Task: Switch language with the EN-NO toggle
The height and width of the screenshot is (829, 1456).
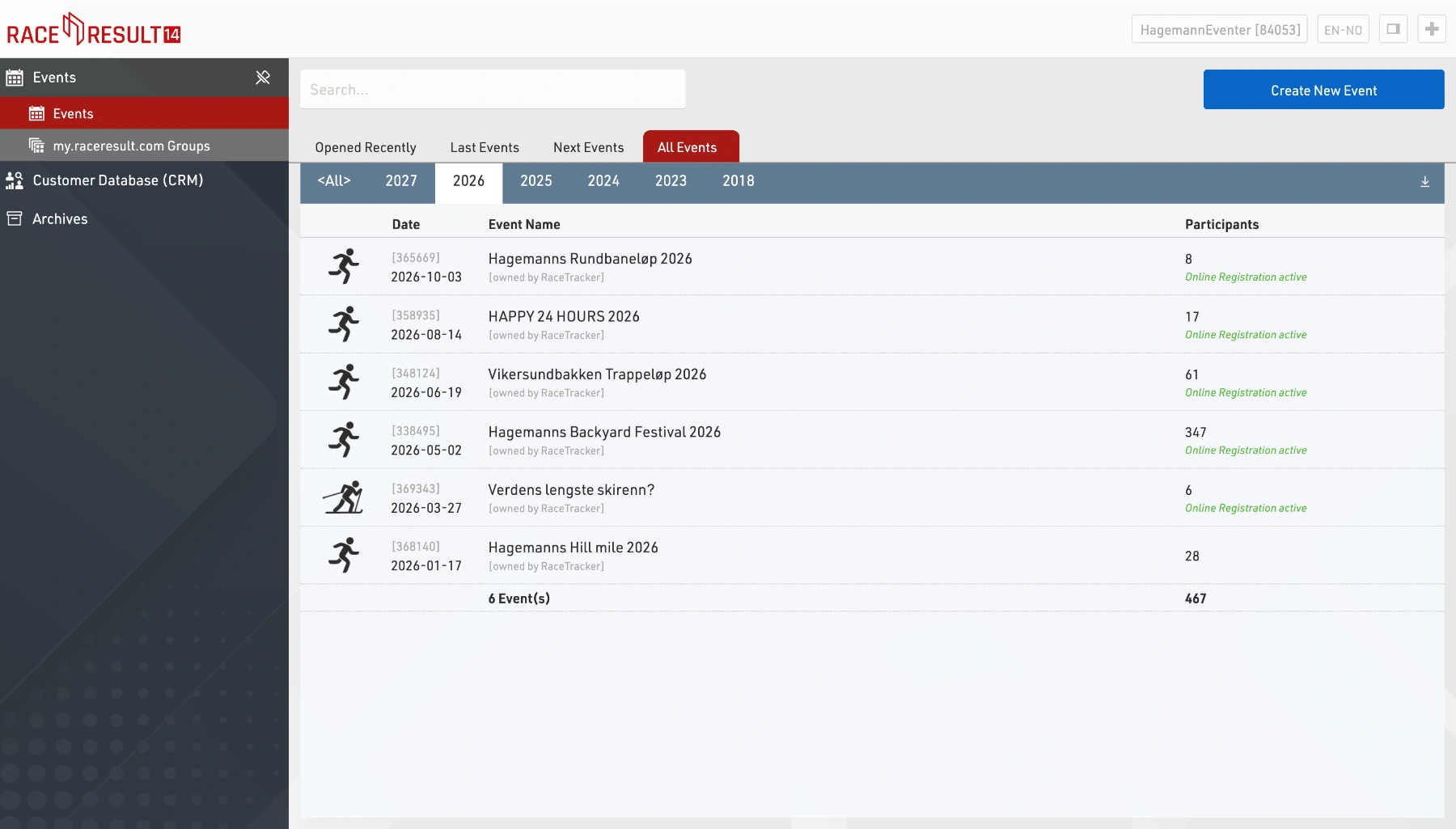Action: point(1343,28)
